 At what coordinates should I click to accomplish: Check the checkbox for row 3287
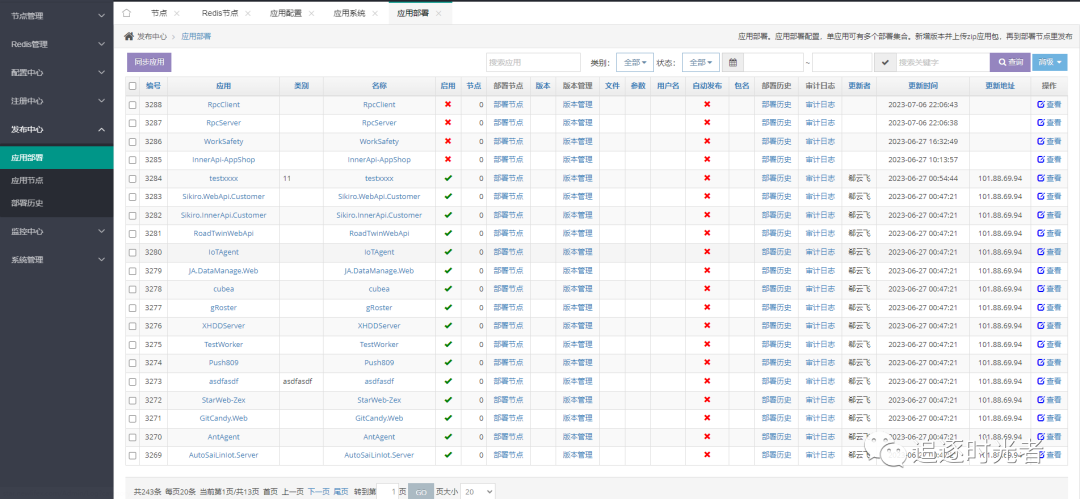[133, 123]
